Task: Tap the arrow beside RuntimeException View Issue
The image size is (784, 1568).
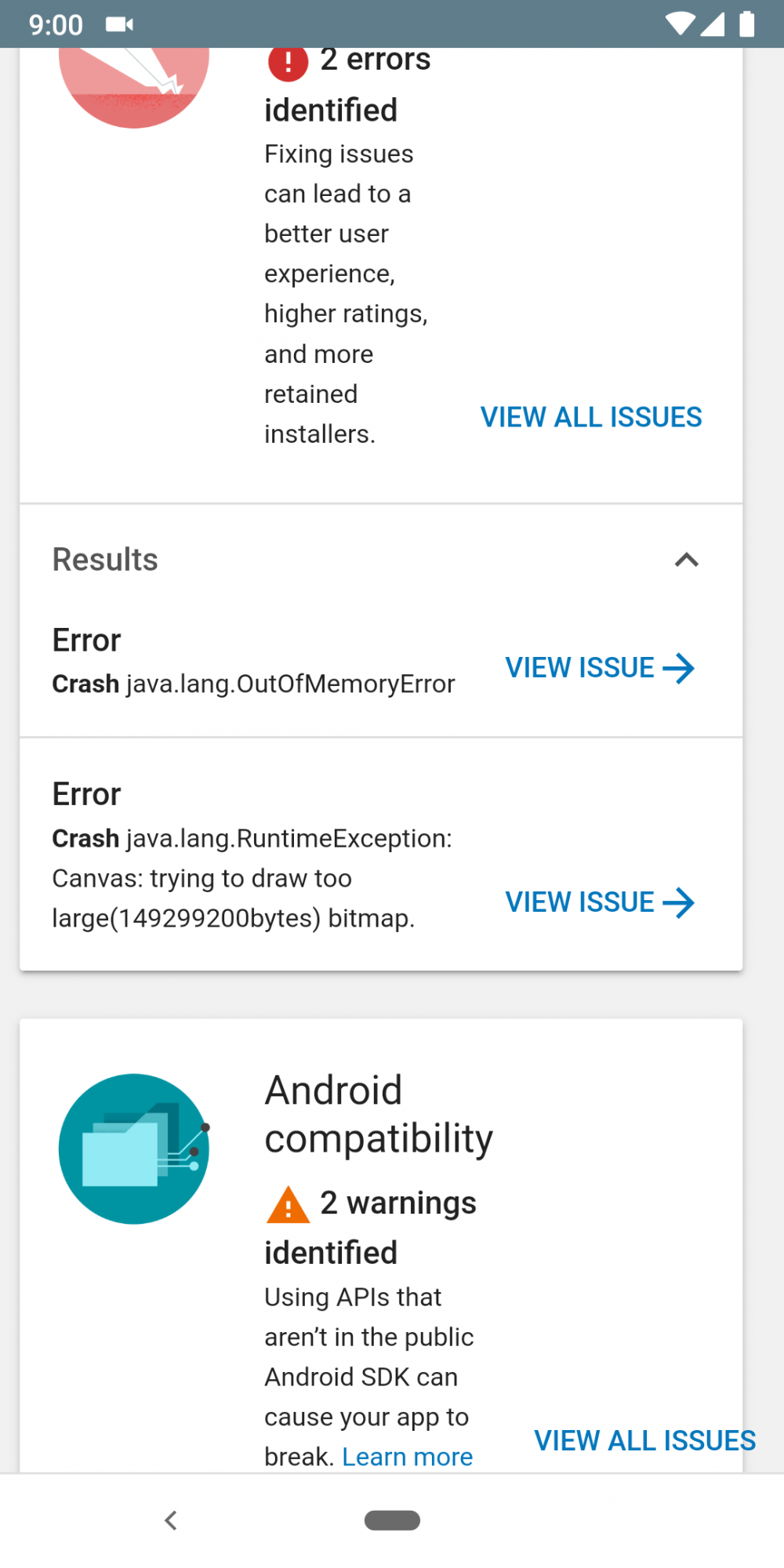Action: point(678,902)
